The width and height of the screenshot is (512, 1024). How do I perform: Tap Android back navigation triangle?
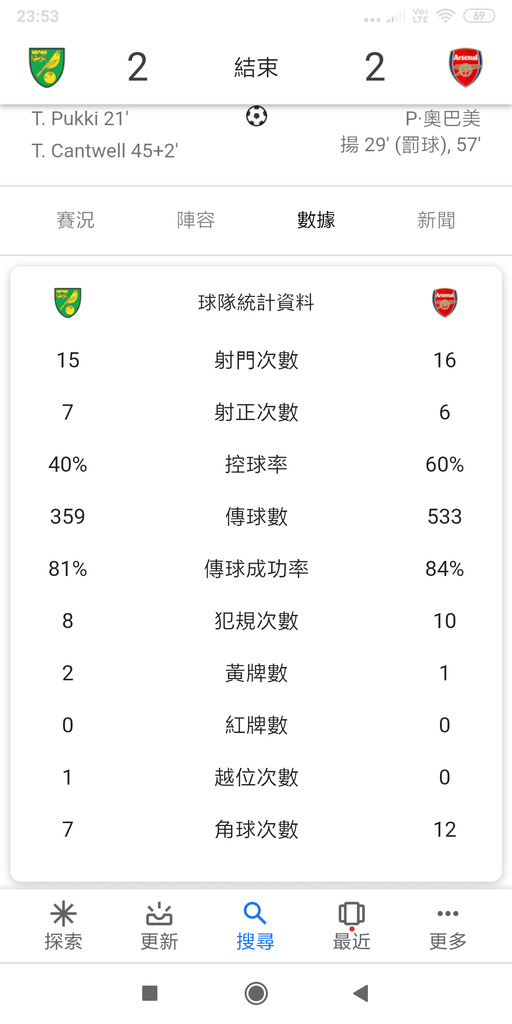(360, 993)
